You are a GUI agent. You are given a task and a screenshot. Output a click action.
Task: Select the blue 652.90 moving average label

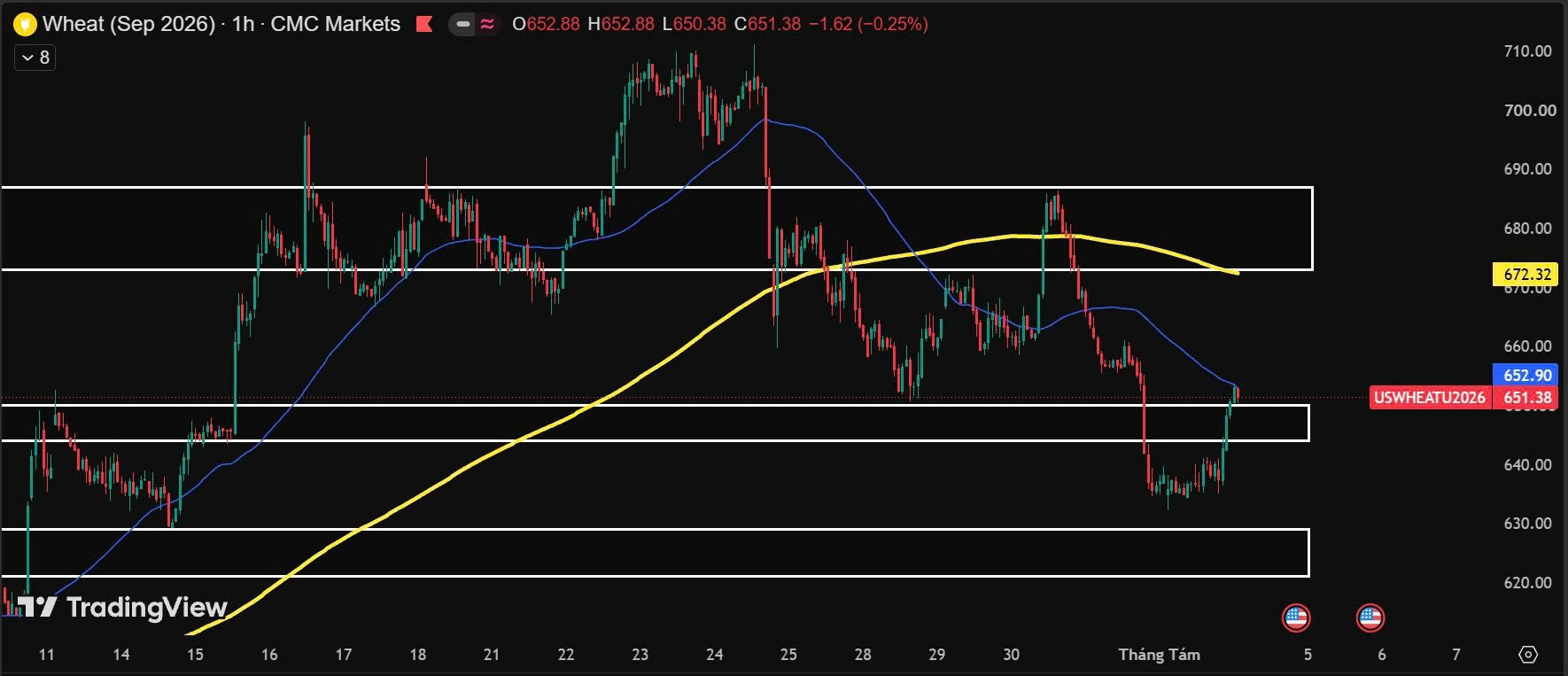click(1525, 375)
